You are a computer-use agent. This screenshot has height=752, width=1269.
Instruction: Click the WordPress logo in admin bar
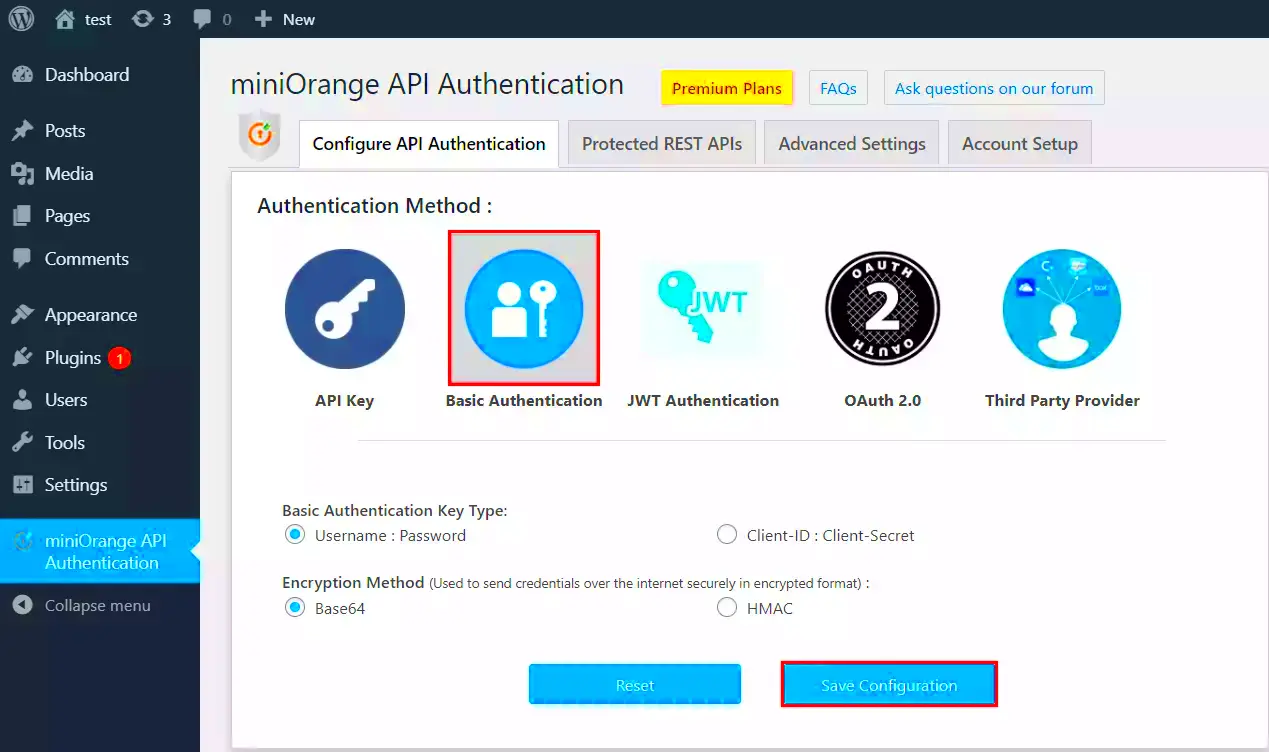click(21, 19)
